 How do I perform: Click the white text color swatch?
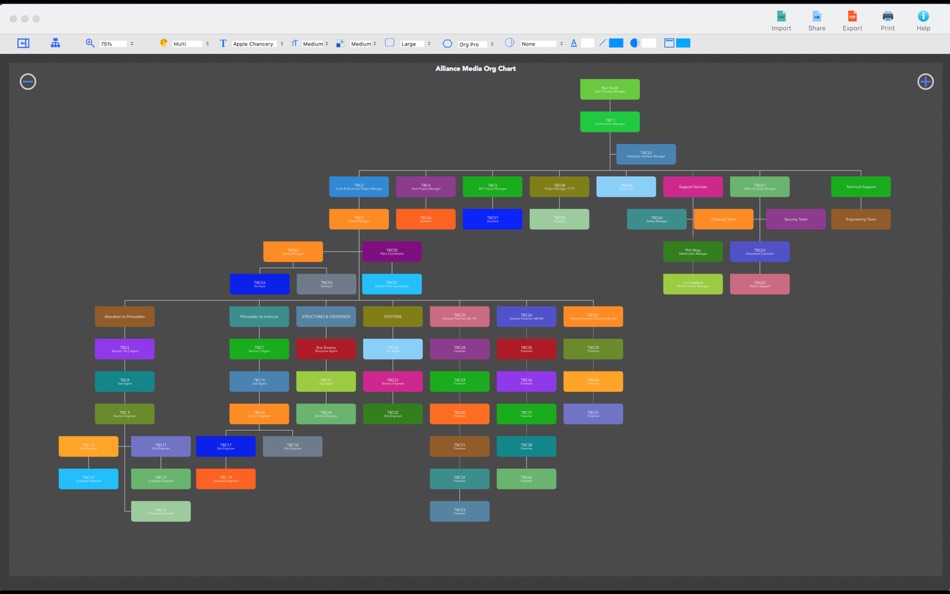(587, 43)
